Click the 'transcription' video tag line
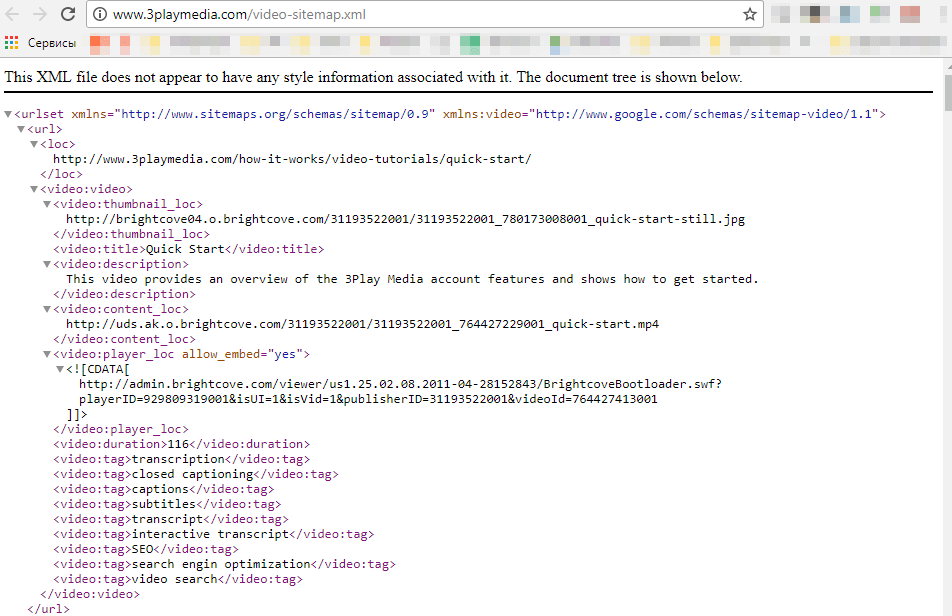952x616 pixels. (x=182, y=459)
